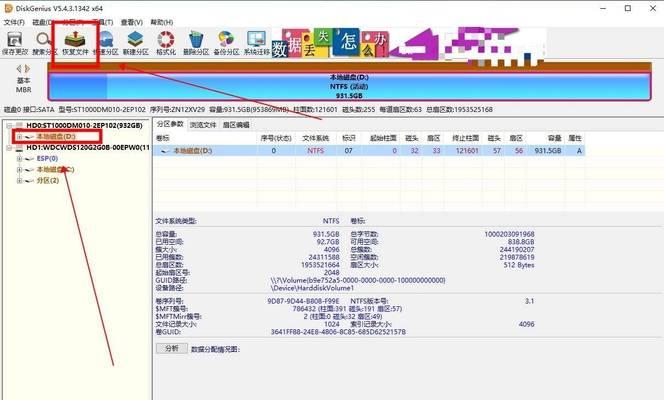Select 本地磁盘(D:) in the left tree
The height and width of the screenshot is (400, 664).
click(56, 137)
